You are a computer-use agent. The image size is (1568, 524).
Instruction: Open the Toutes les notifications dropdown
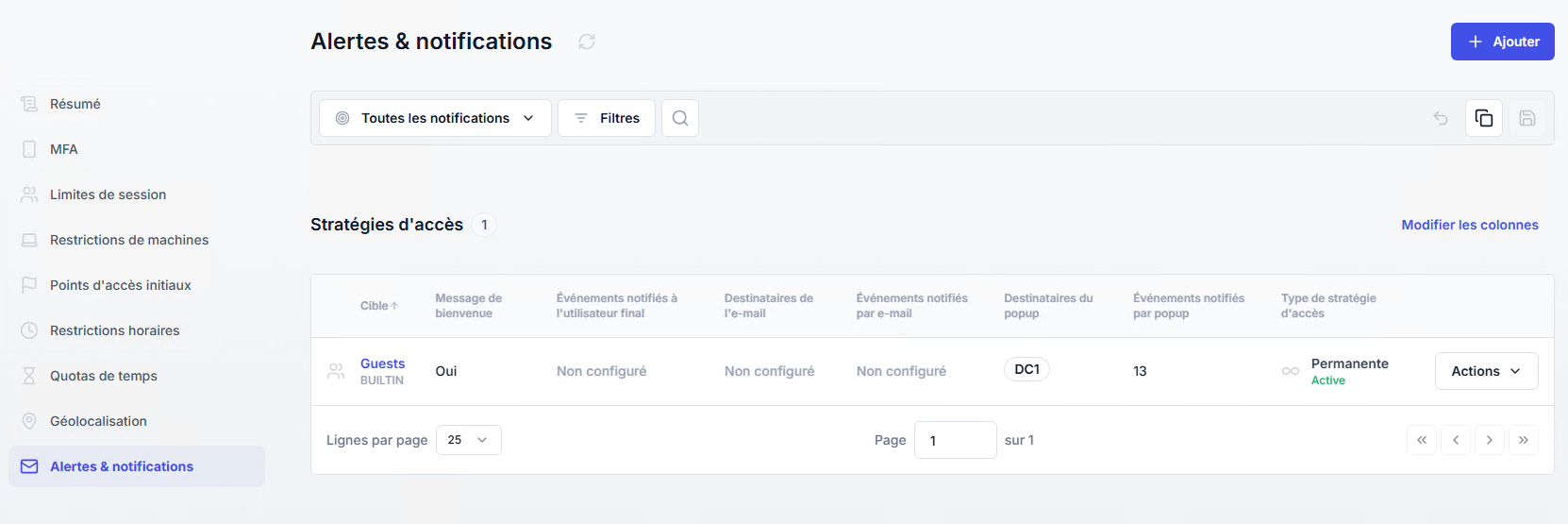click(435, 118)
